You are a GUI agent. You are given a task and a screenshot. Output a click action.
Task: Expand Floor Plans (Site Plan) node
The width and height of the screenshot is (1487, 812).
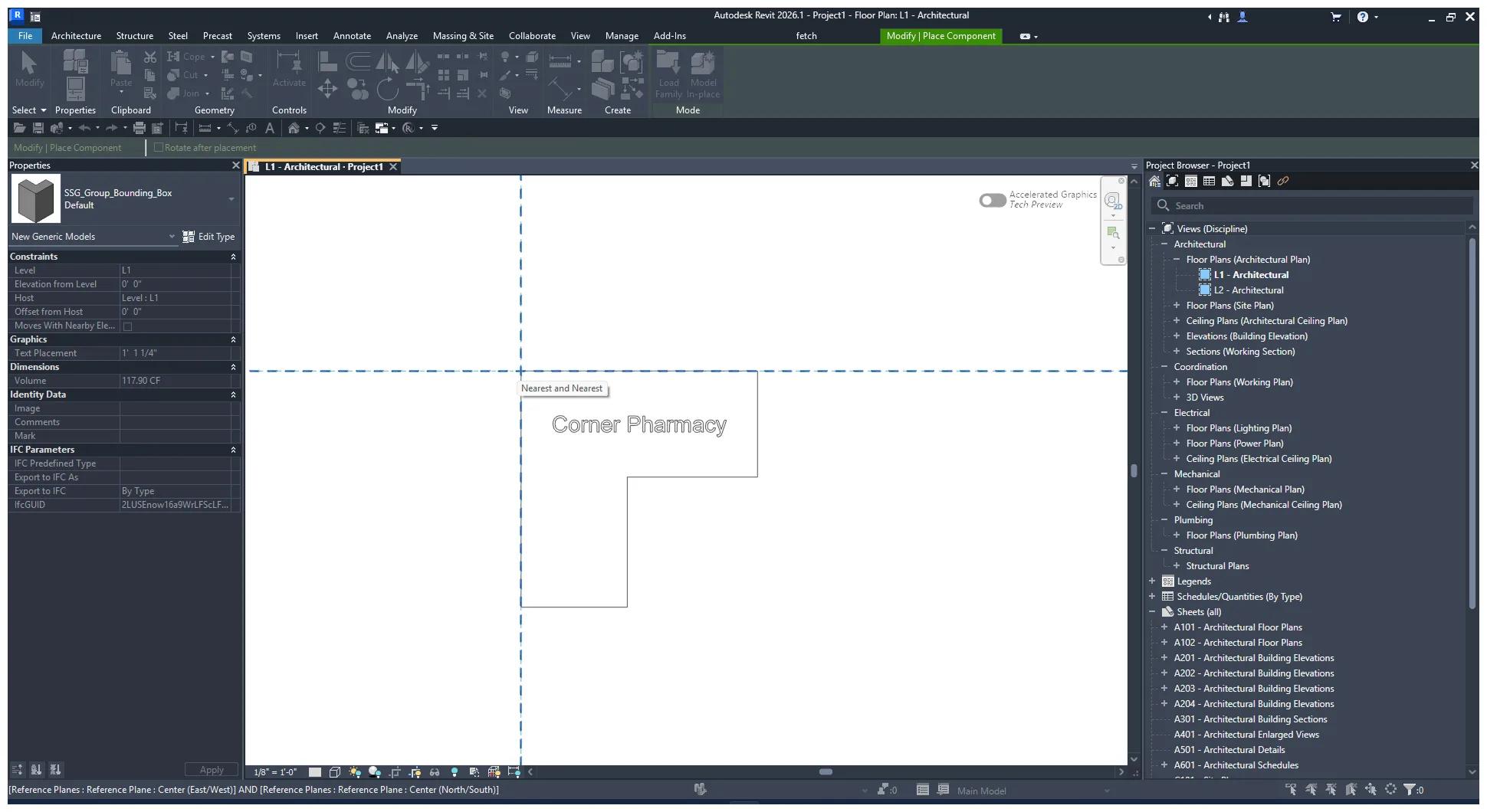1177,305
